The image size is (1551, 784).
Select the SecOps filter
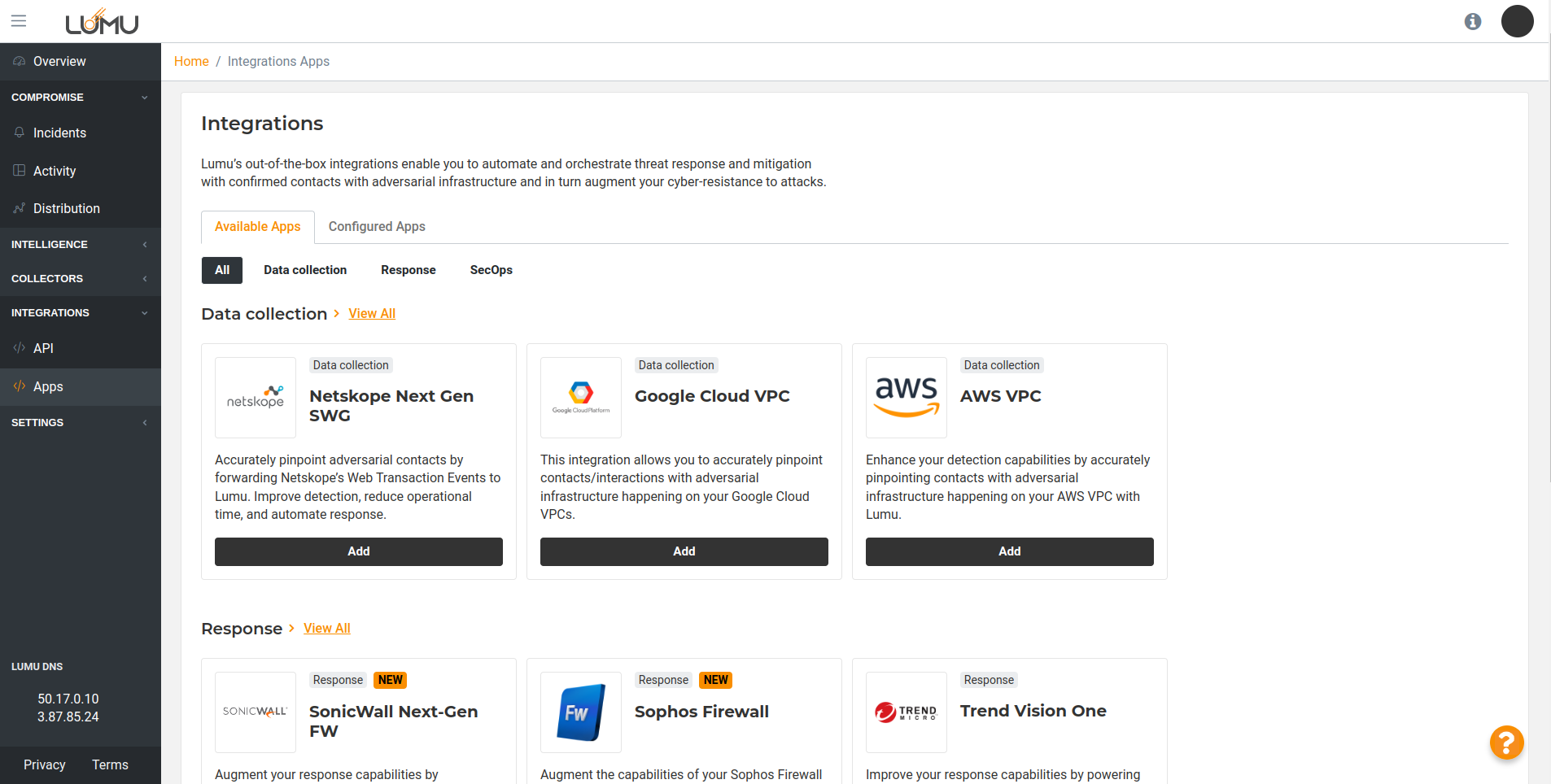491,270
